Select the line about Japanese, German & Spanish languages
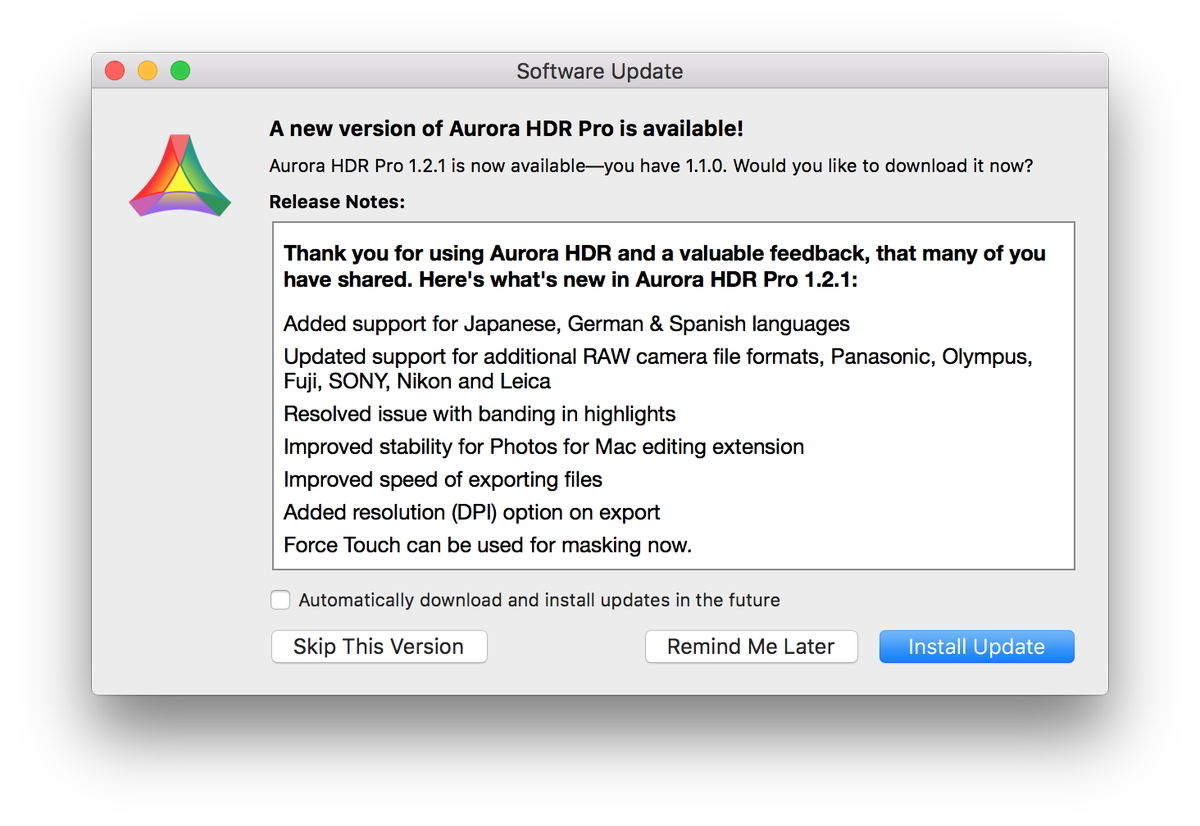 click(566, 324)
